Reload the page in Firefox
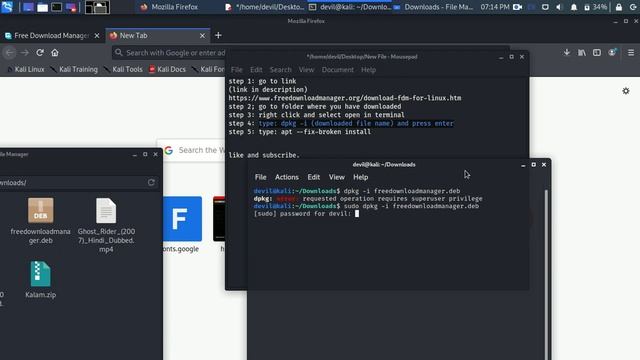640x360 pixels. [x=40, y=53]
